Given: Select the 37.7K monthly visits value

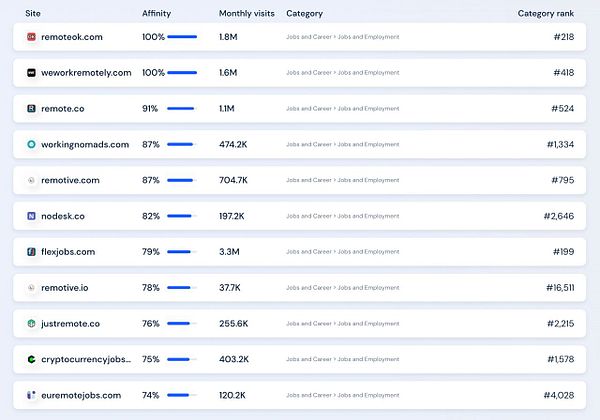Looking at the screenshot, I should click(230, 288).
